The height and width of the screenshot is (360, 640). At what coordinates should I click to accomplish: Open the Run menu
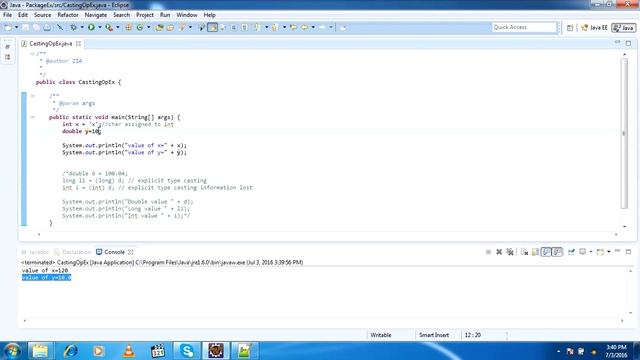(165, 15)
